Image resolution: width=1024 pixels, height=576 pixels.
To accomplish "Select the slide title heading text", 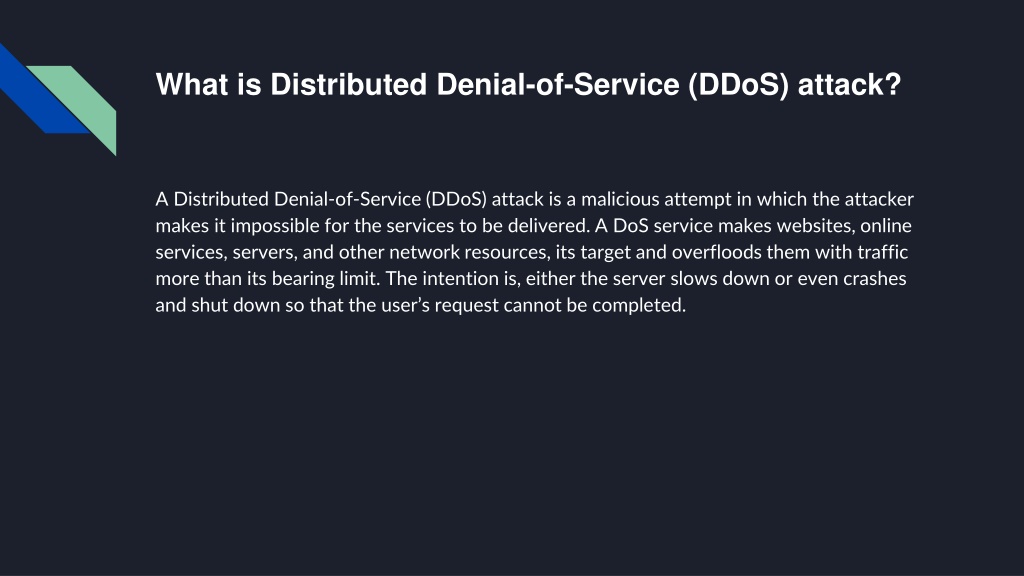I will click(528, 85).
